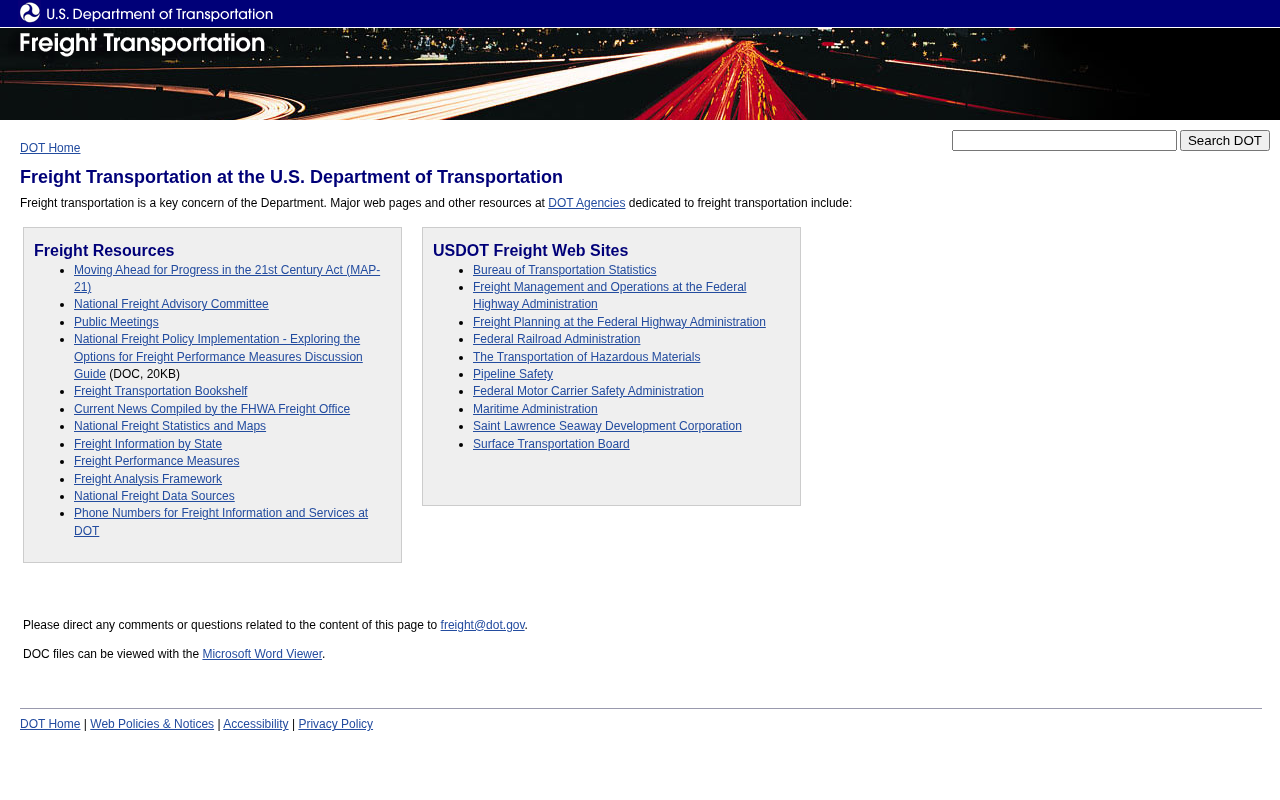This screenshot has width=1280, height=800.
Task: Click the Freight Resources heading
Action: click(104, 251)
